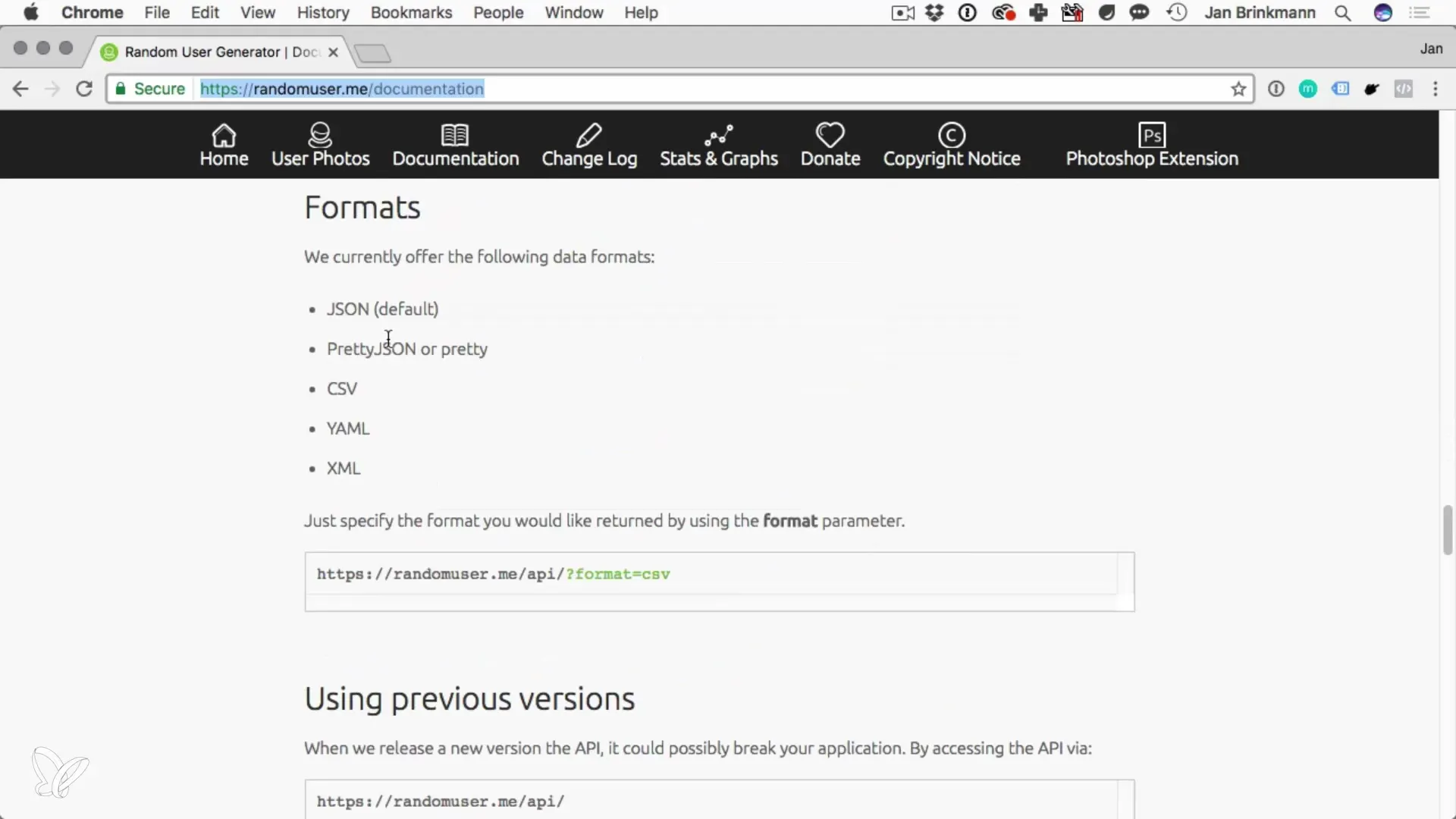Click the 'Using previous versions' heading
This screenshot has width=1456, height=819.
[x=469, y=698]
